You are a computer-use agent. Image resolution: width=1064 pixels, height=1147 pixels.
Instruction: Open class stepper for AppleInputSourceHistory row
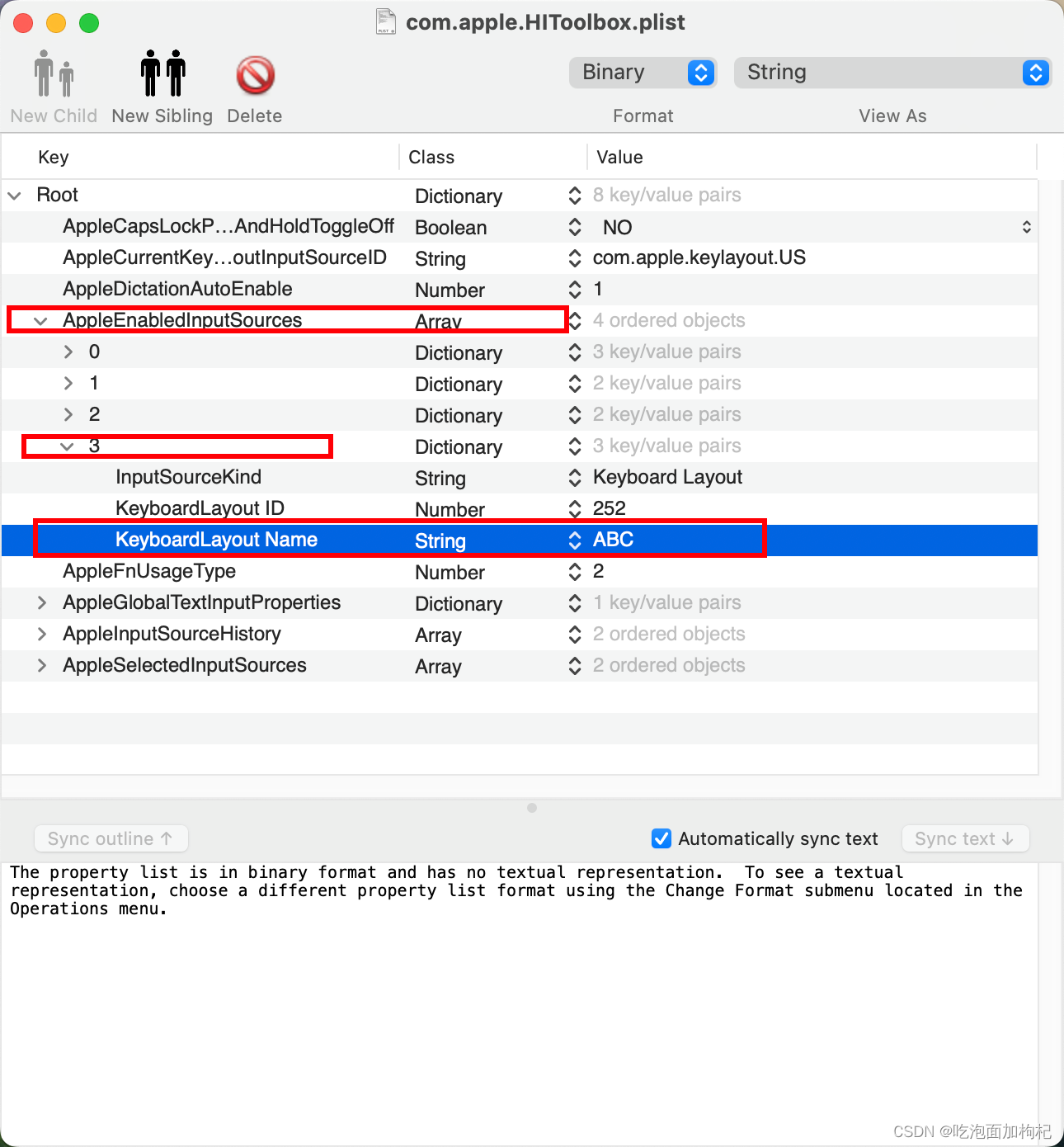(x=575, y=635)
